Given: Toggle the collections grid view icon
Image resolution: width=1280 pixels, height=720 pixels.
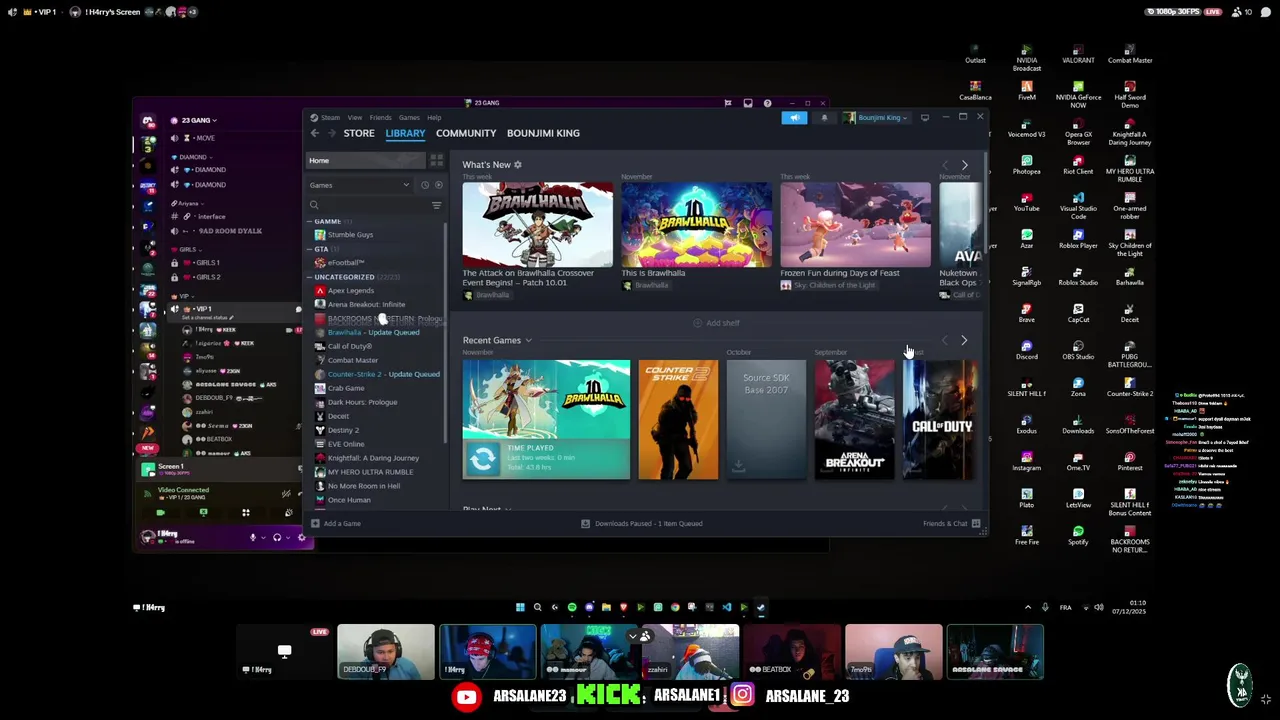Looking at the screenshot, I should point(436,160).
